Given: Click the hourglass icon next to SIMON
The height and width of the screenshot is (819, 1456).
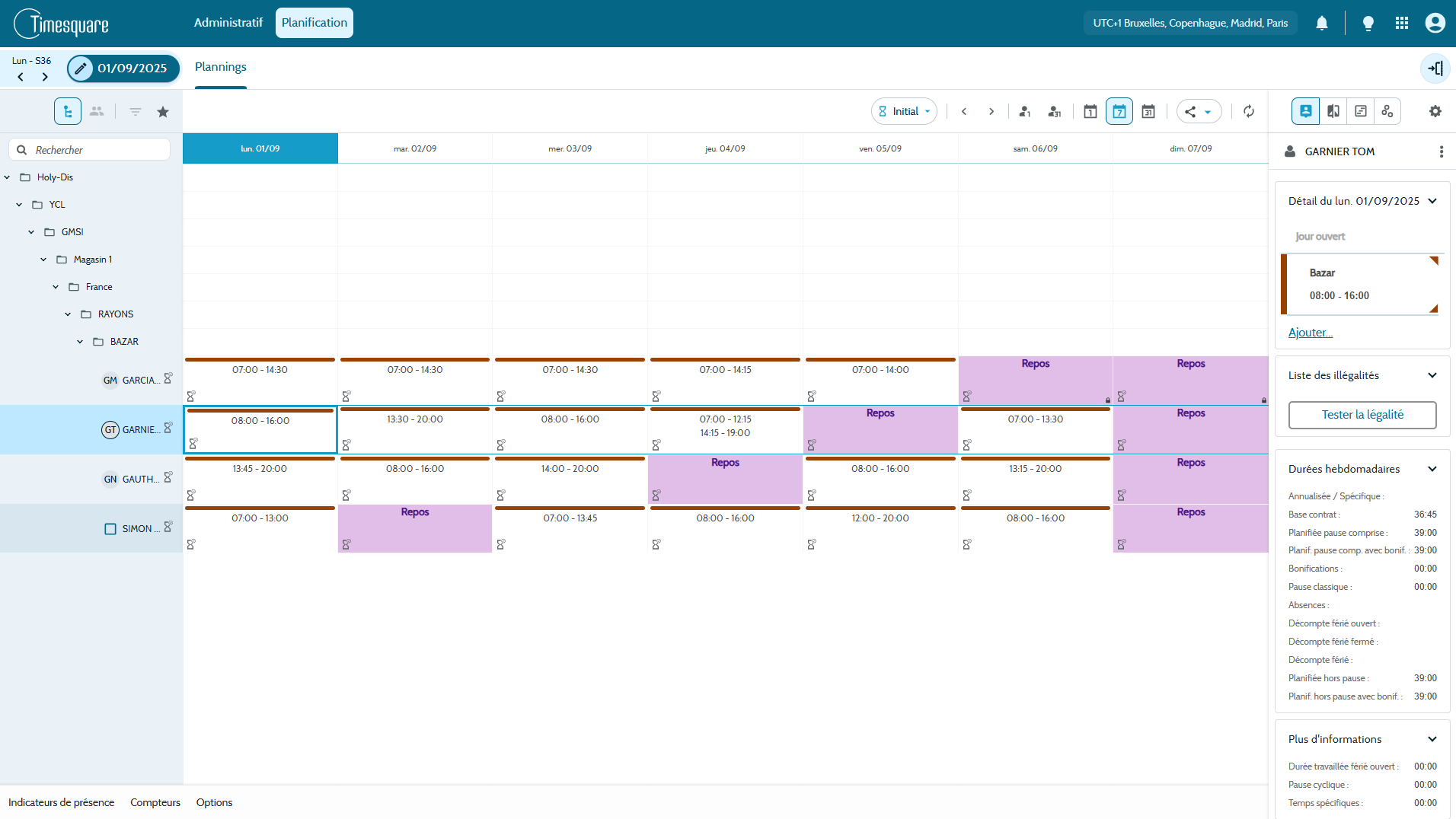Looking at the screenshot, I should 168,526.
